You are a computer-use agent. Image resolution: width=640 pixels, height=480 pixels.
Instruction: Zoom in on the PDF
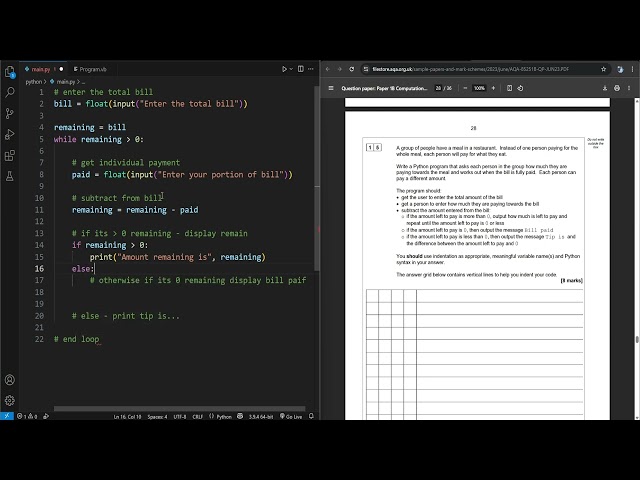[493, 88]
